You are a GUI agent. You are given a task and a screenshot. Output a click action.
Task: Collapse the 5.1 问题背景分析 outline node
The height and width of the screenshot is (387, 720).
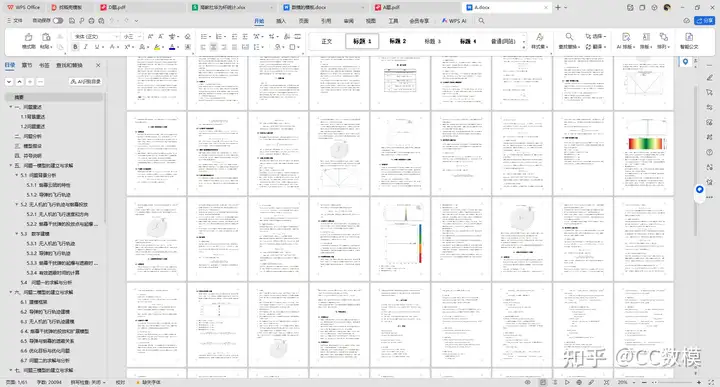point(17,175)
